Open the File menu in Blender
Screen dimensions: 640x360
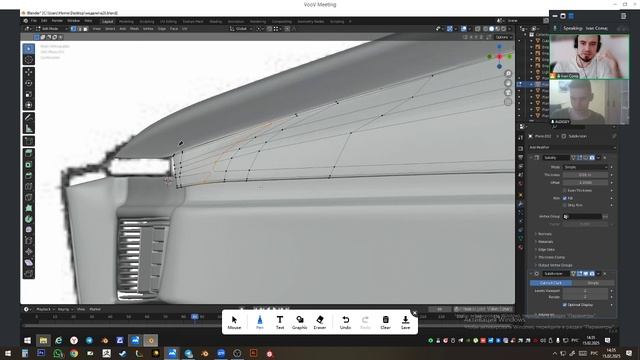tap(34, 21)
